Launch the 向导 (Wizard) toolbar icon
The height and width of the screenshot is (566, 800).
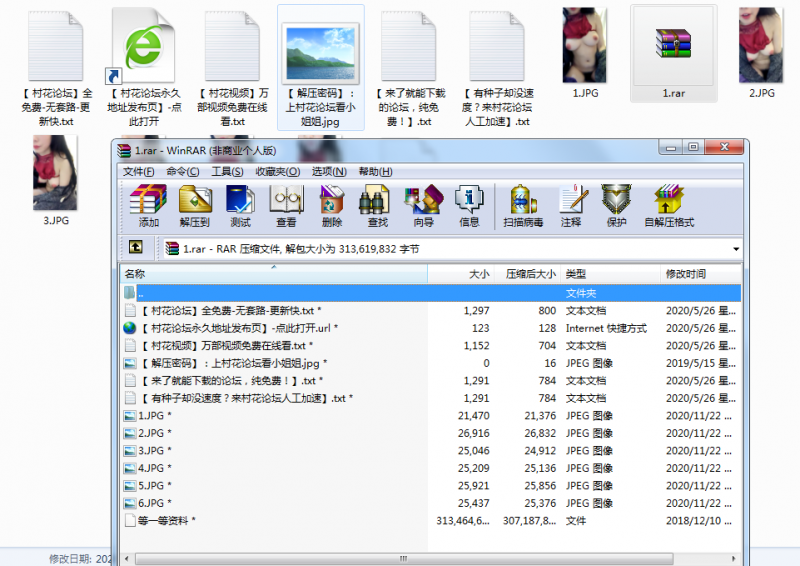point(423,204)
